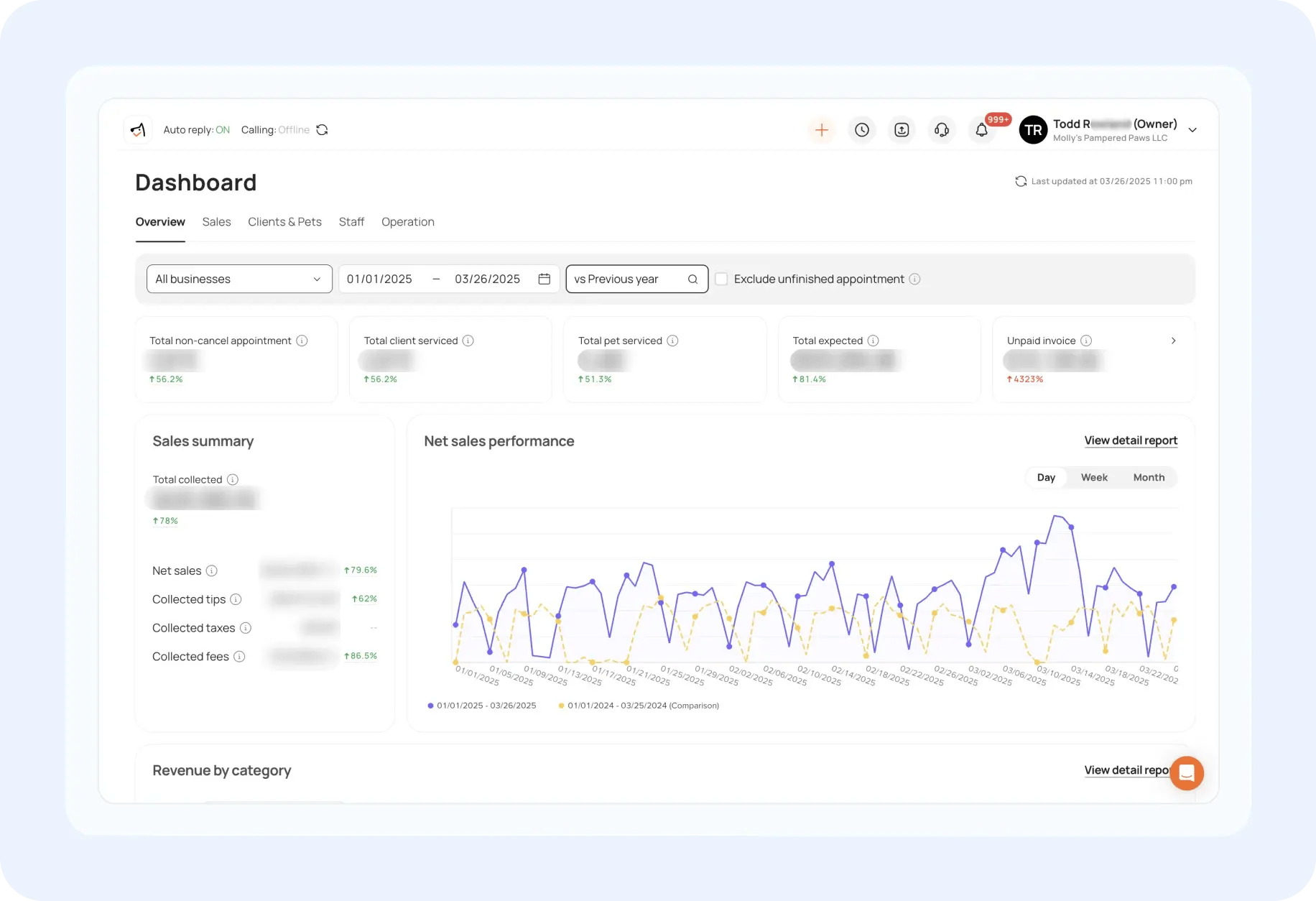Image resolution: width=1316 pixels, height=901 pixels.
Task: Click the yellow comparison legend dot
Action: [561, 706]
